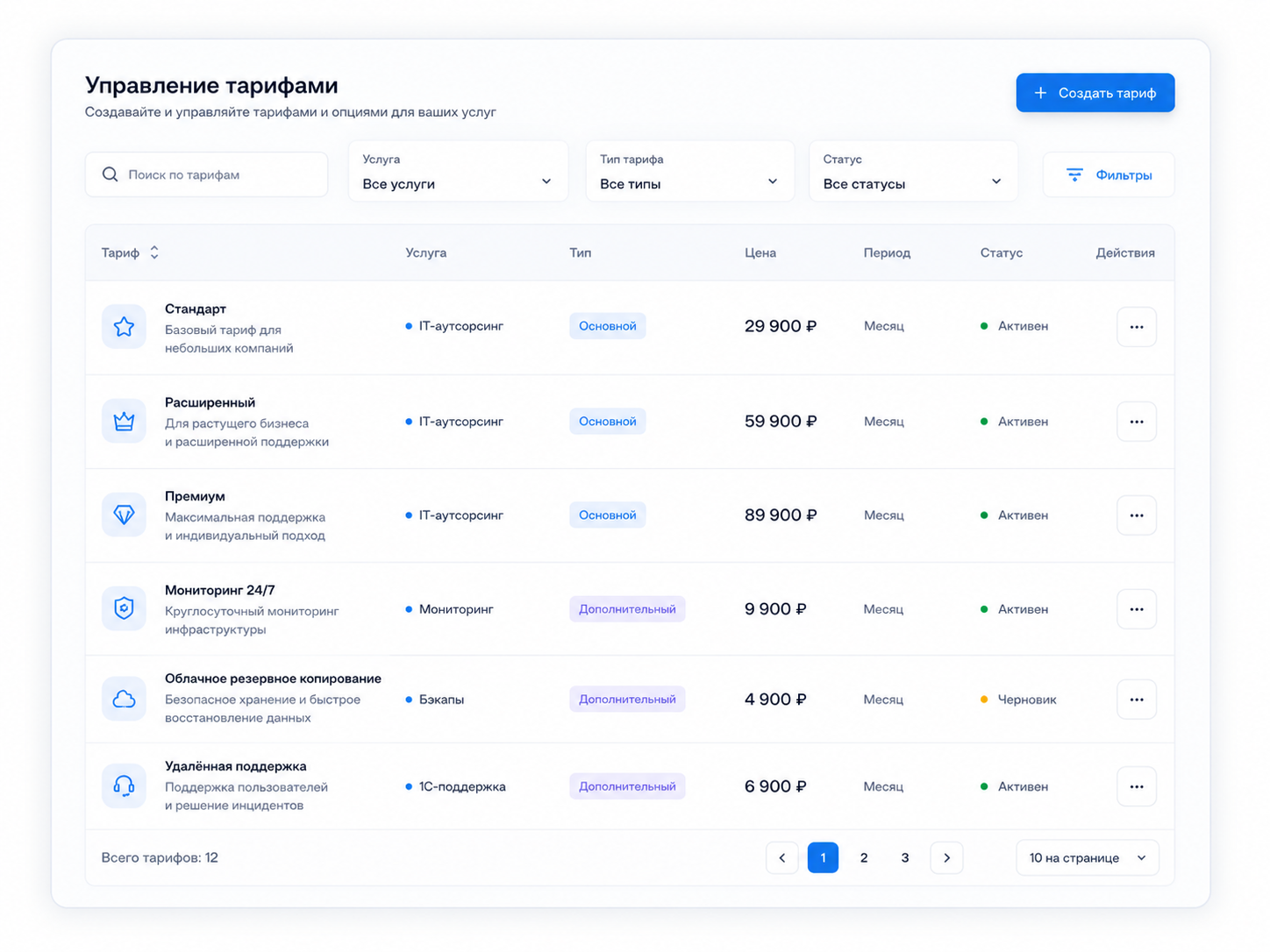
Task: Click the Бэкапы service cell
Action: pos(435,700)
